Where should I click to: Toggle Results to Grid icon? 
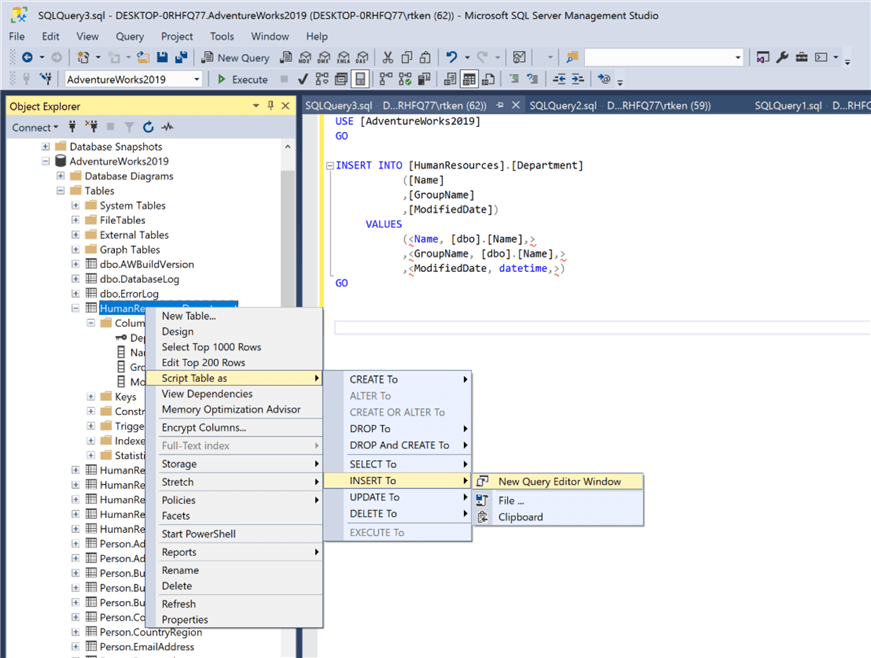point(469,79)
